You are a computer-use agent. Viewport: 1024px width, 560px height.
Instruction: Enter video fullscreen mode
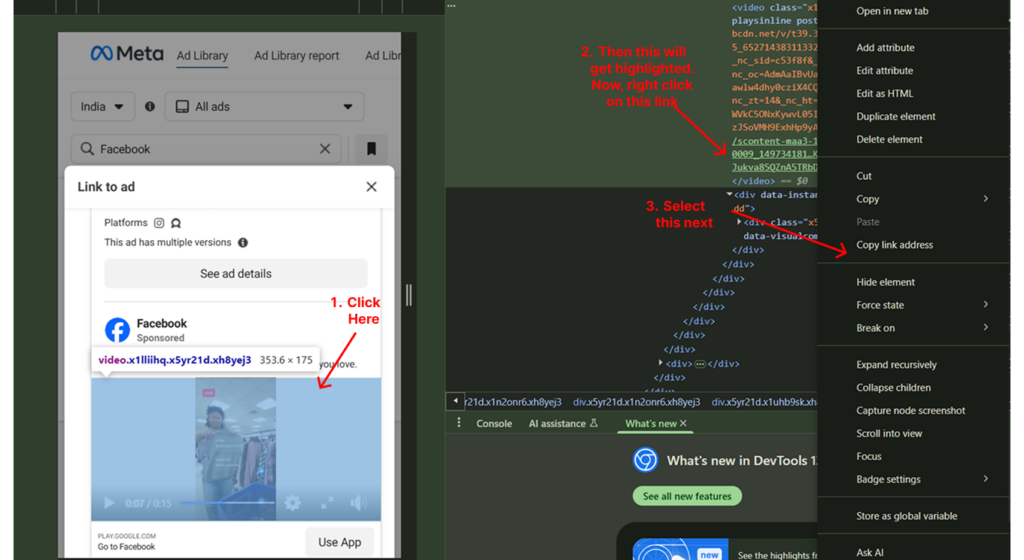tap(327, 503)
